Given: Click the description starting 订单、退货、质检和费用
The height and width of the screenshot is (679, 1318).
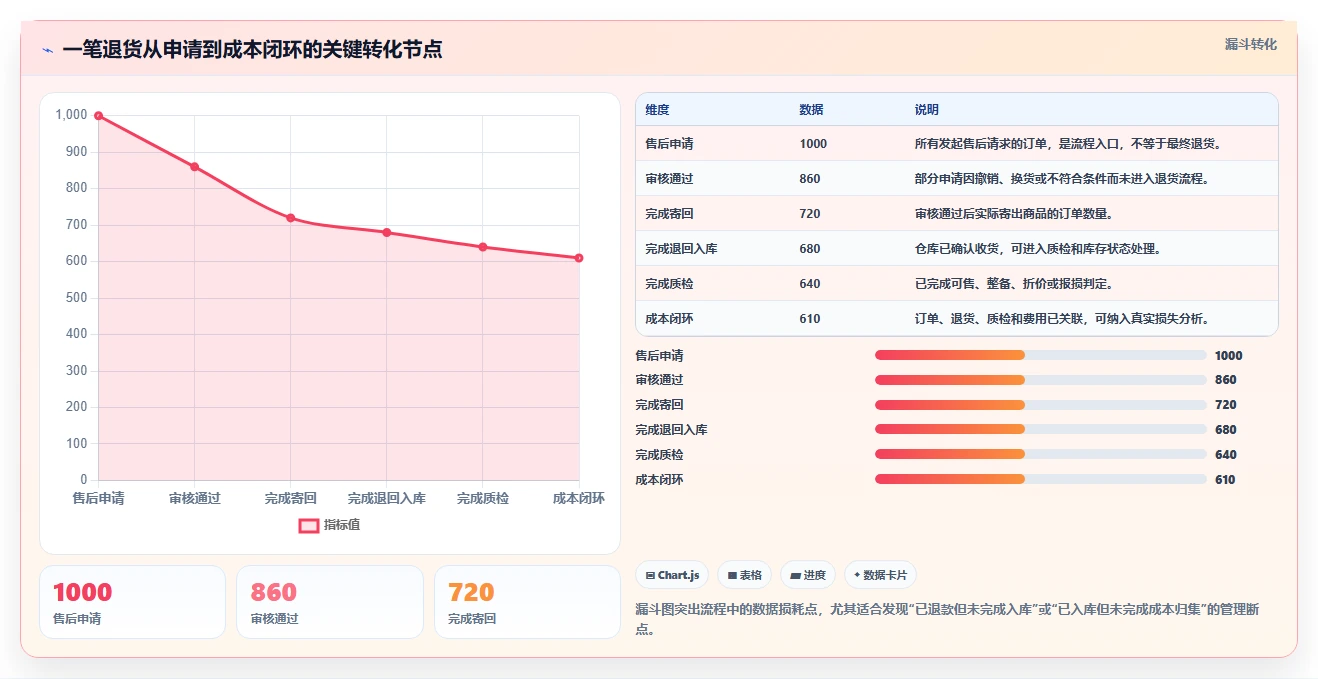Looking at the screenshot, I should point(1062,319).
